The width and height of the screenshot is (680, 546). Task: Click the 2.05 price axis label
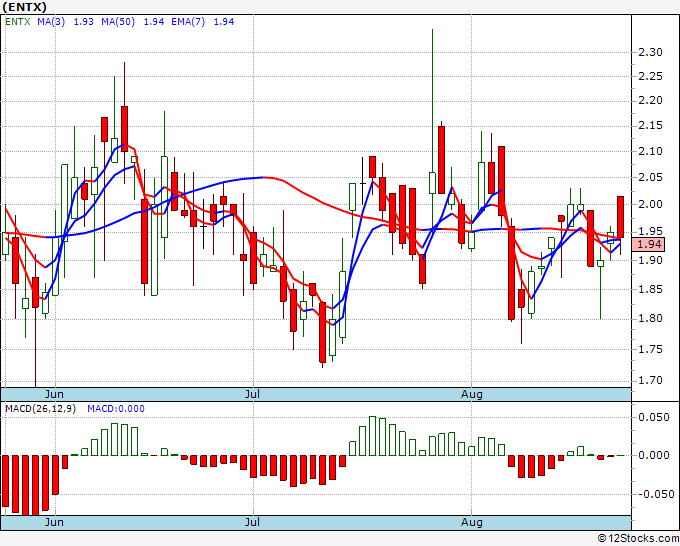[x=651, y=177]
